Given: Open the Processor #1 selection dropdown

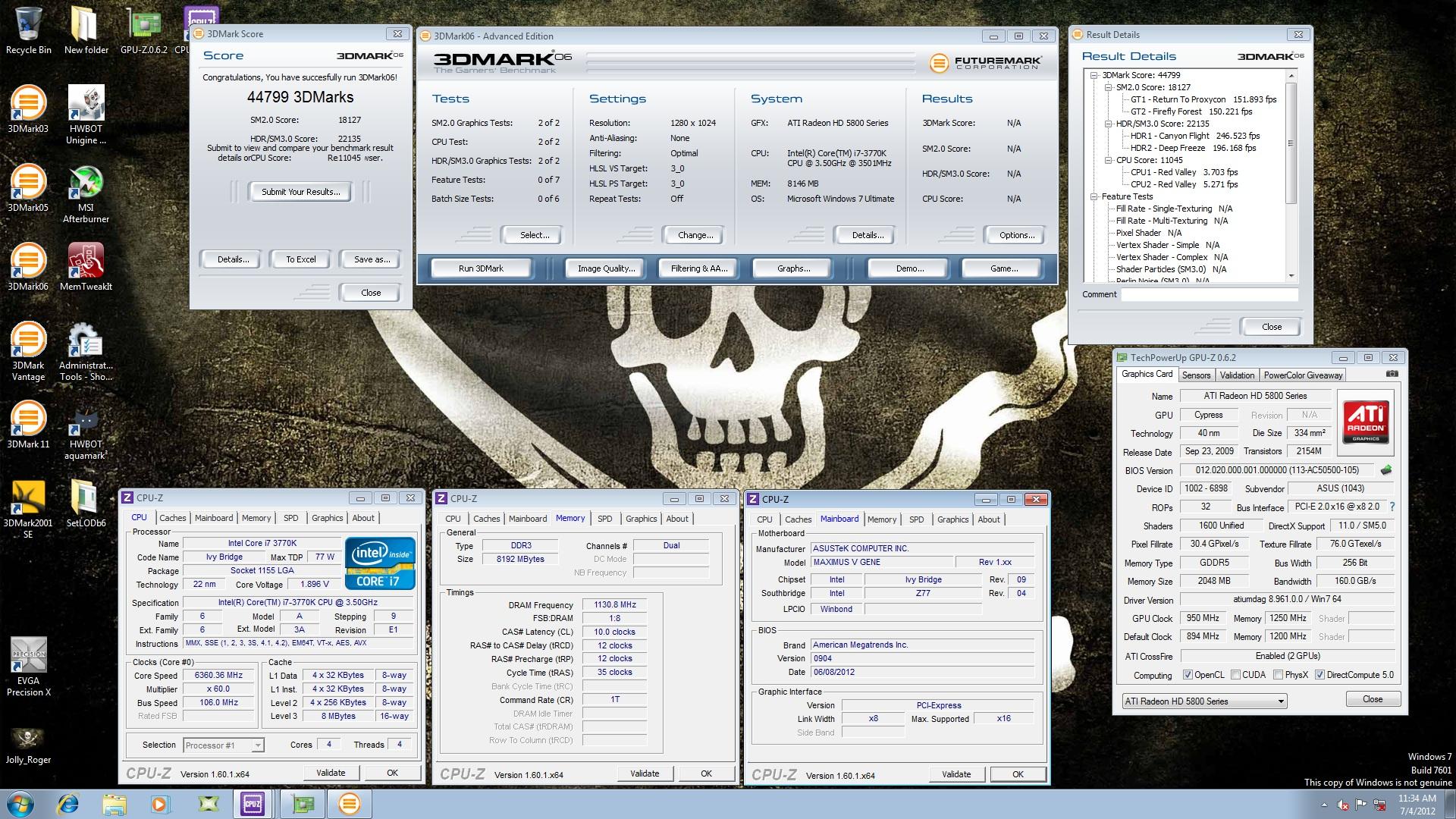Looking at the screenshot, I should click(224, 745).
